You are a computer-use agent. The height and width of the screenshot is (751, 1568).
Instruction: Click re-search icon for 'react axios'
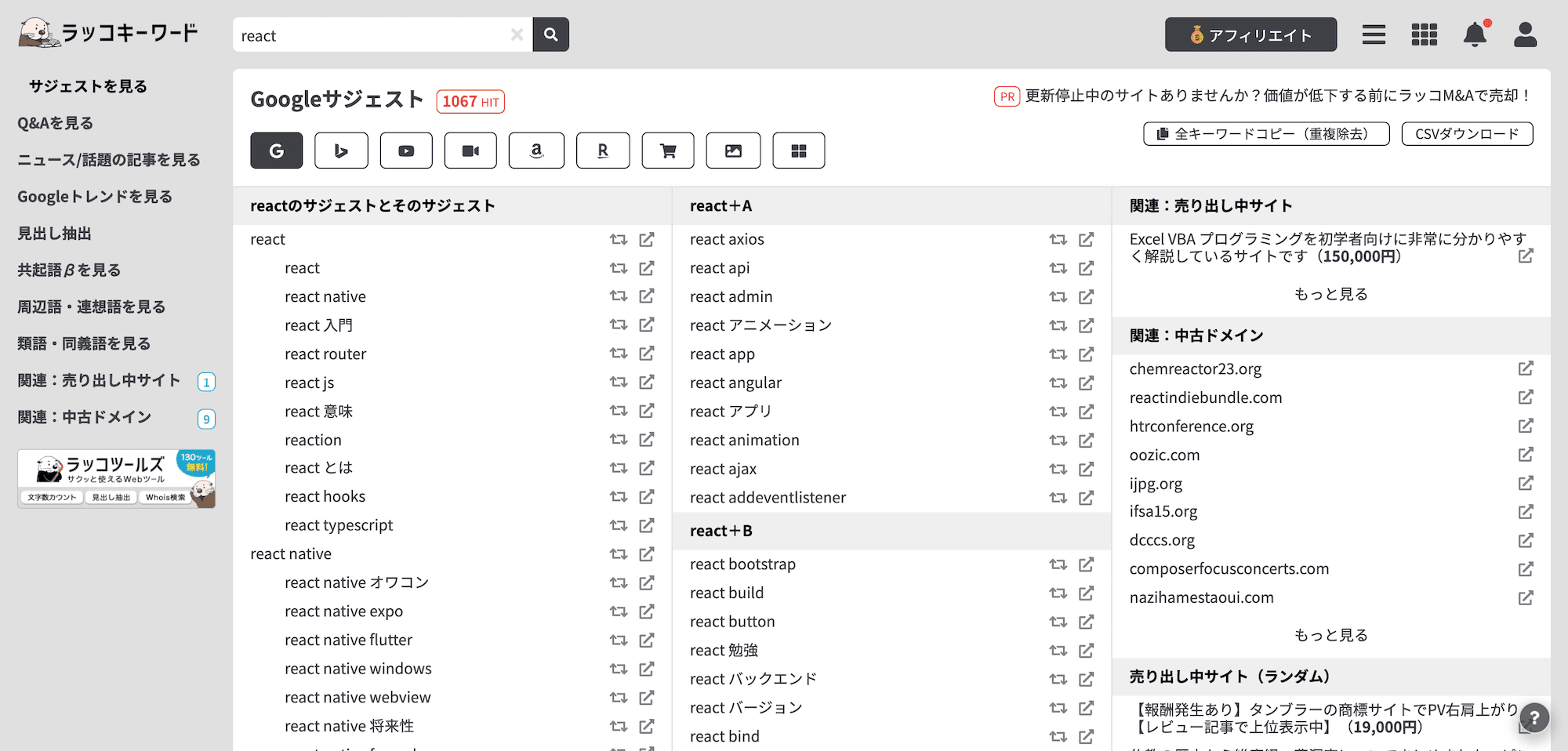[x=1058, y=239]
